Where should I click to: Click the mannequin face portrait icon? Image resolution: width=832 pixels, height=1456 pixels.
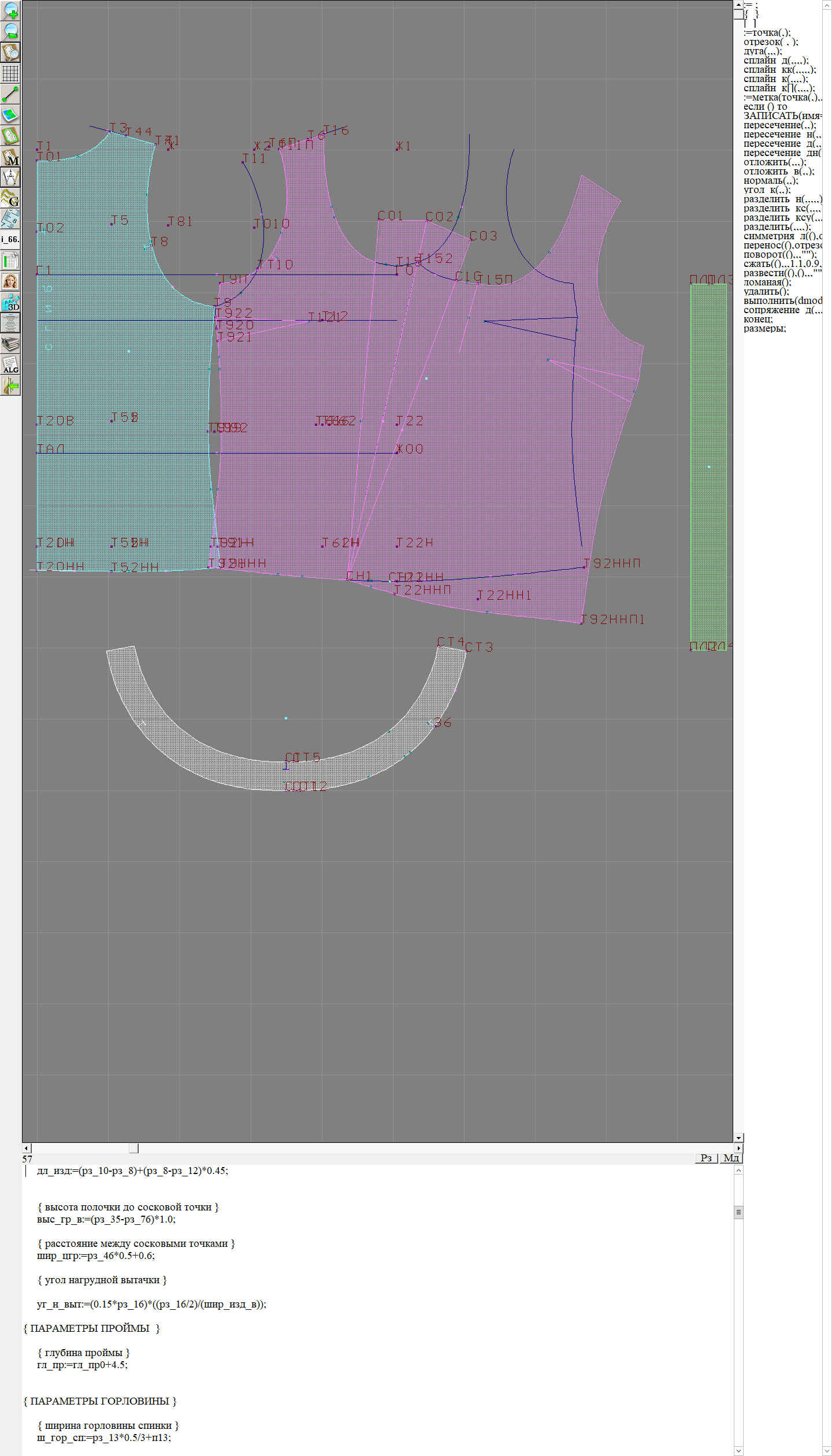(10, 281)
